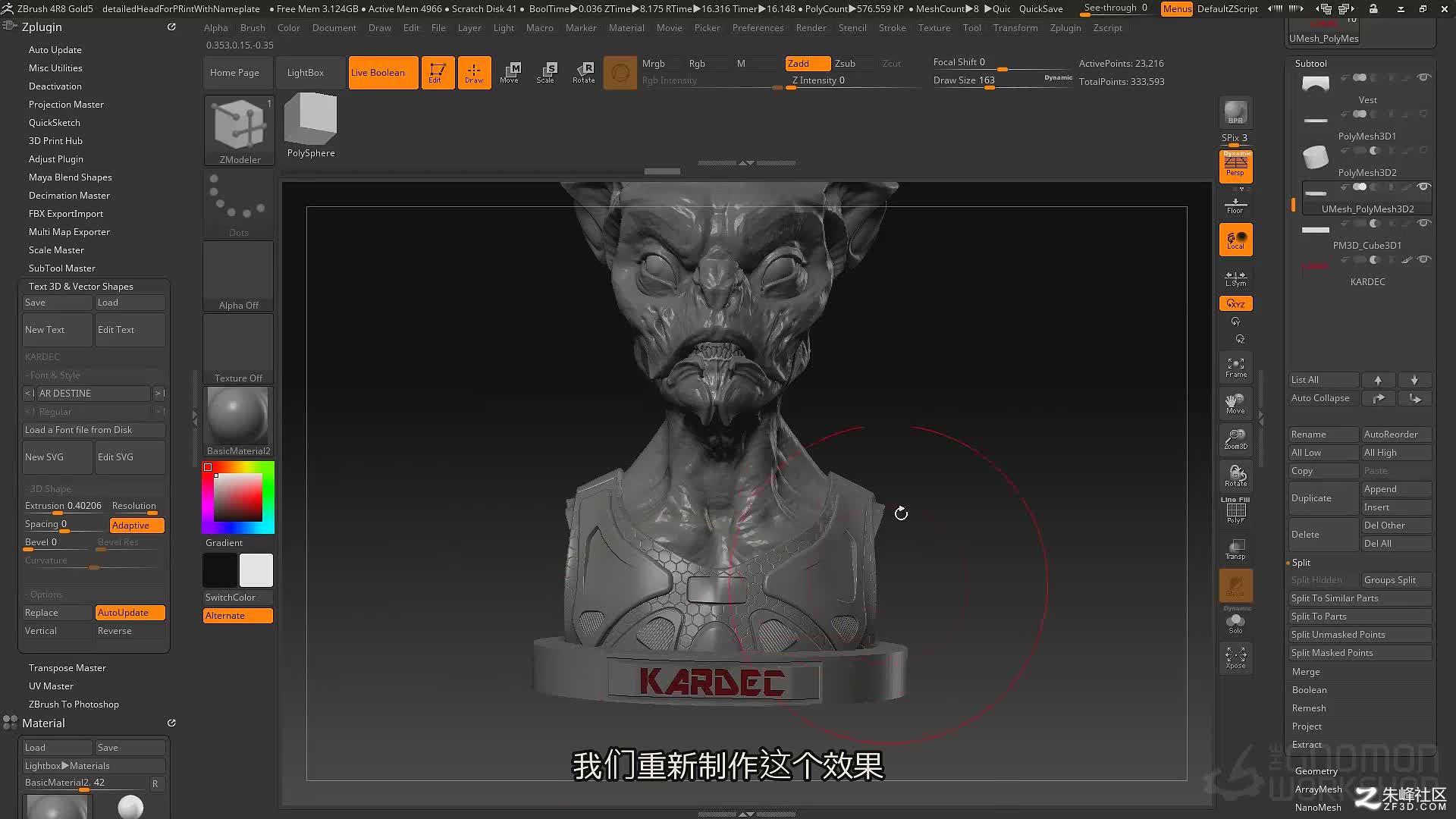This screenshot has height=819, width=1456.
Task: Click the Move canvas hand icon
Action: click(1235, 403)
